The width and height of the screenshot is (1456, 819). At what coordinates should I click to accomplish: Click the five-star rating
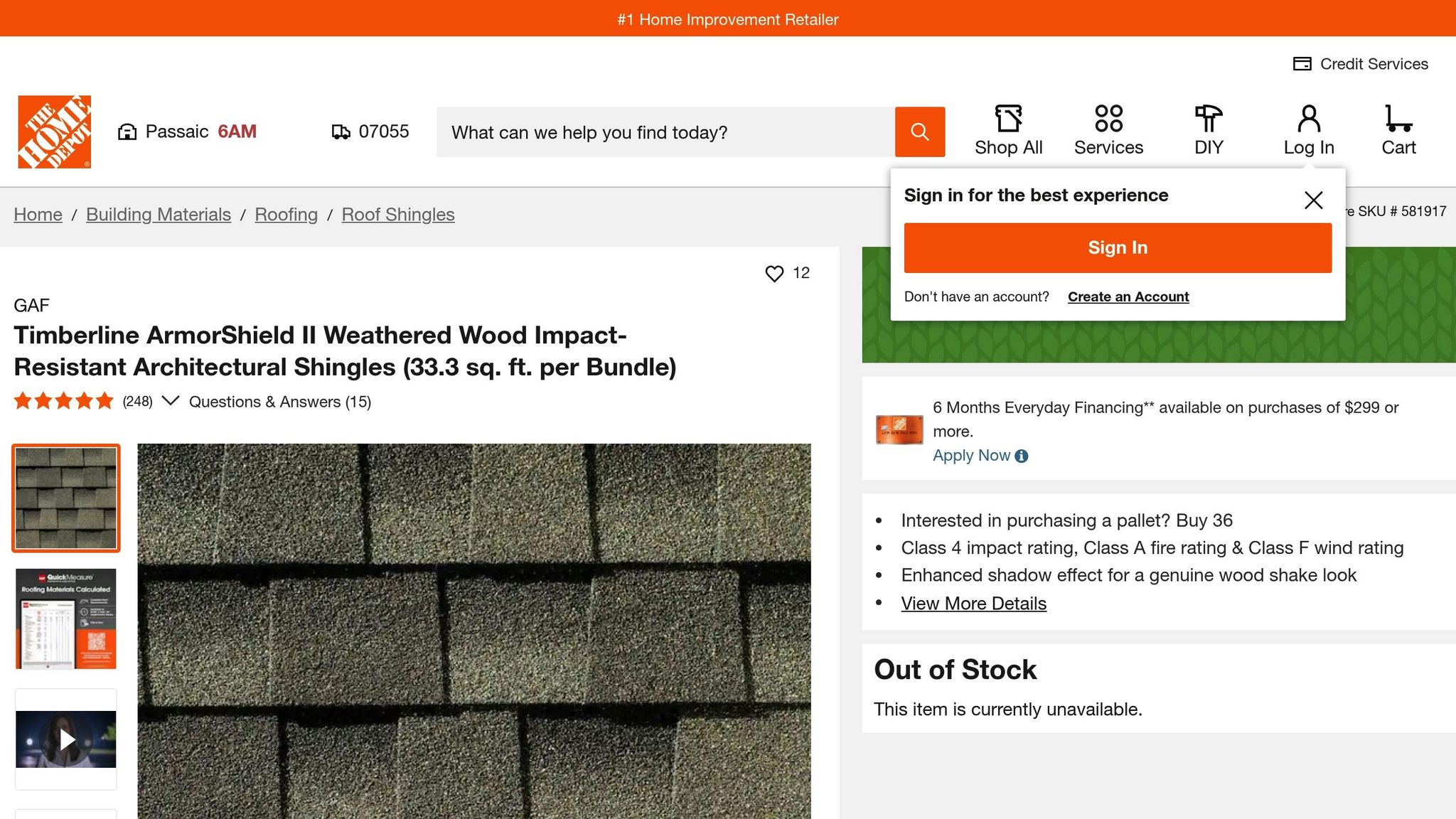click(x=64, y=401)
